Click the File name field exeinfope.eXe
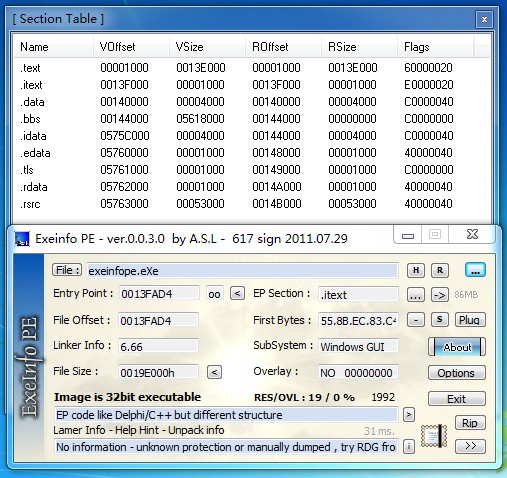The height and width of the screenshot is (478, 507). pyautogui.click(x=242, y=271)
